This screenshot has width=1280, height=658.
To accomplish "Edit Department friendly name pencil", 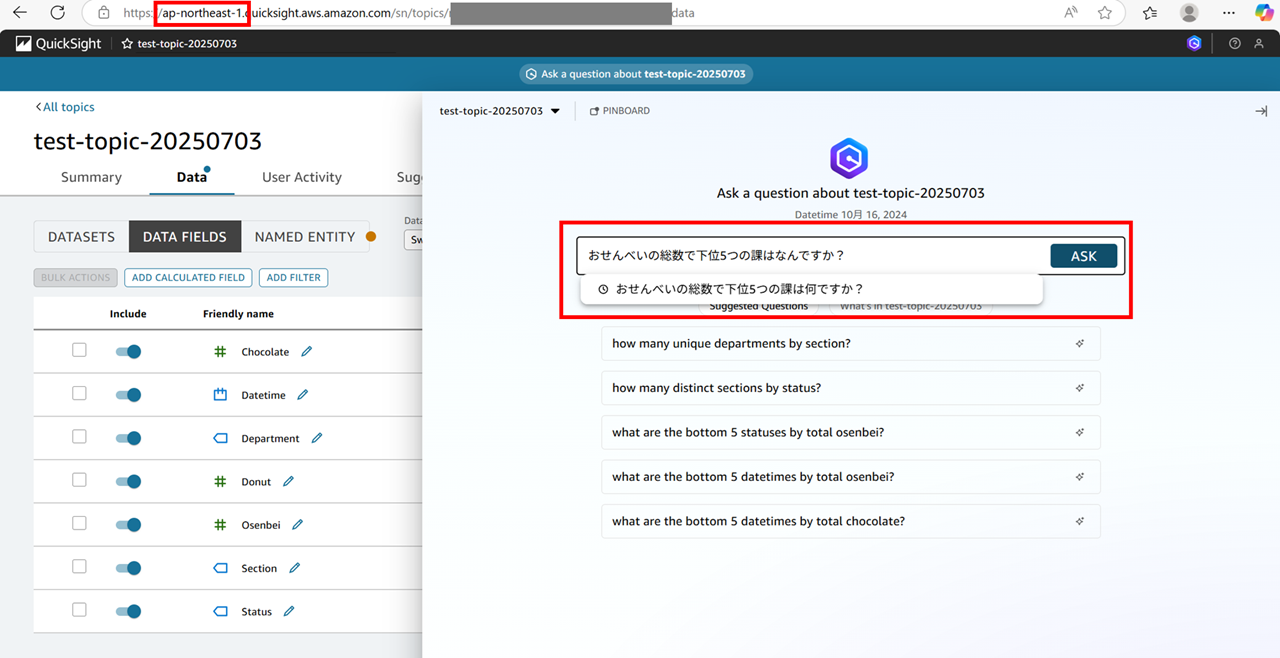I will click(317, 438).
